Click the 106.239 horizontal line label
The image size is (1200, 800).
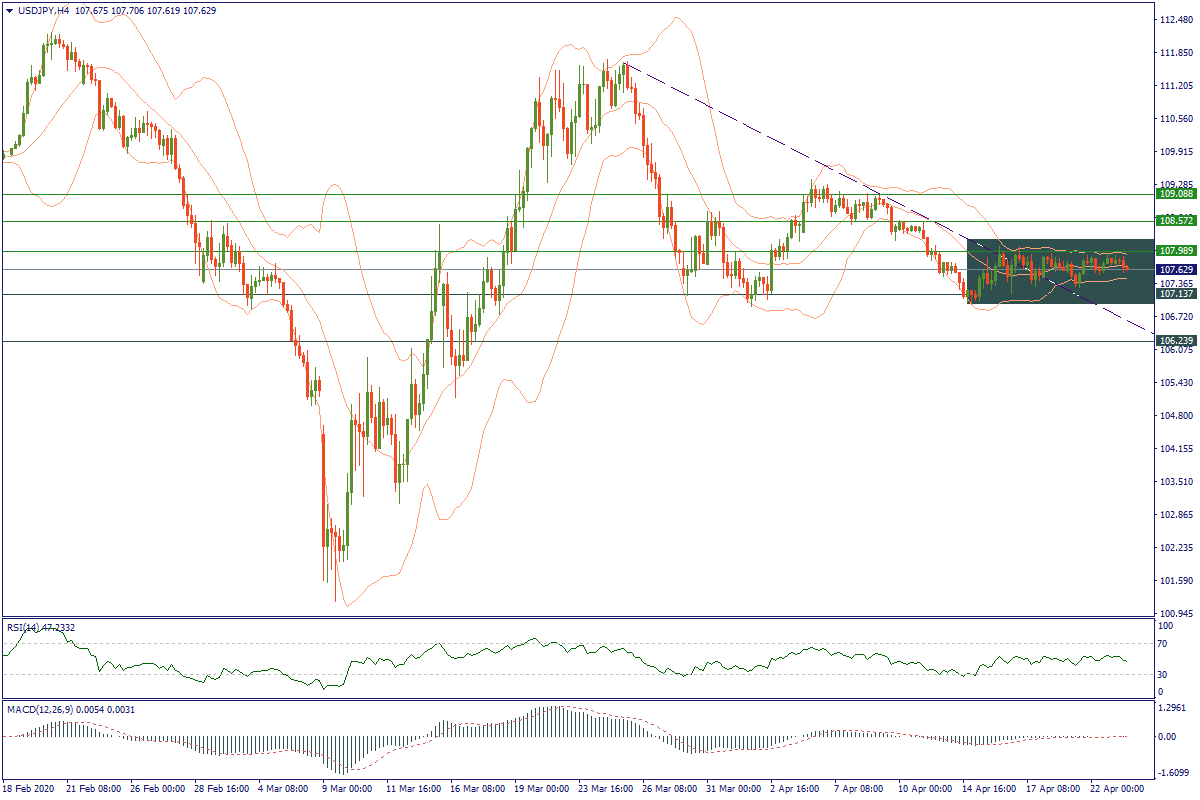[x=1173, y=341]
